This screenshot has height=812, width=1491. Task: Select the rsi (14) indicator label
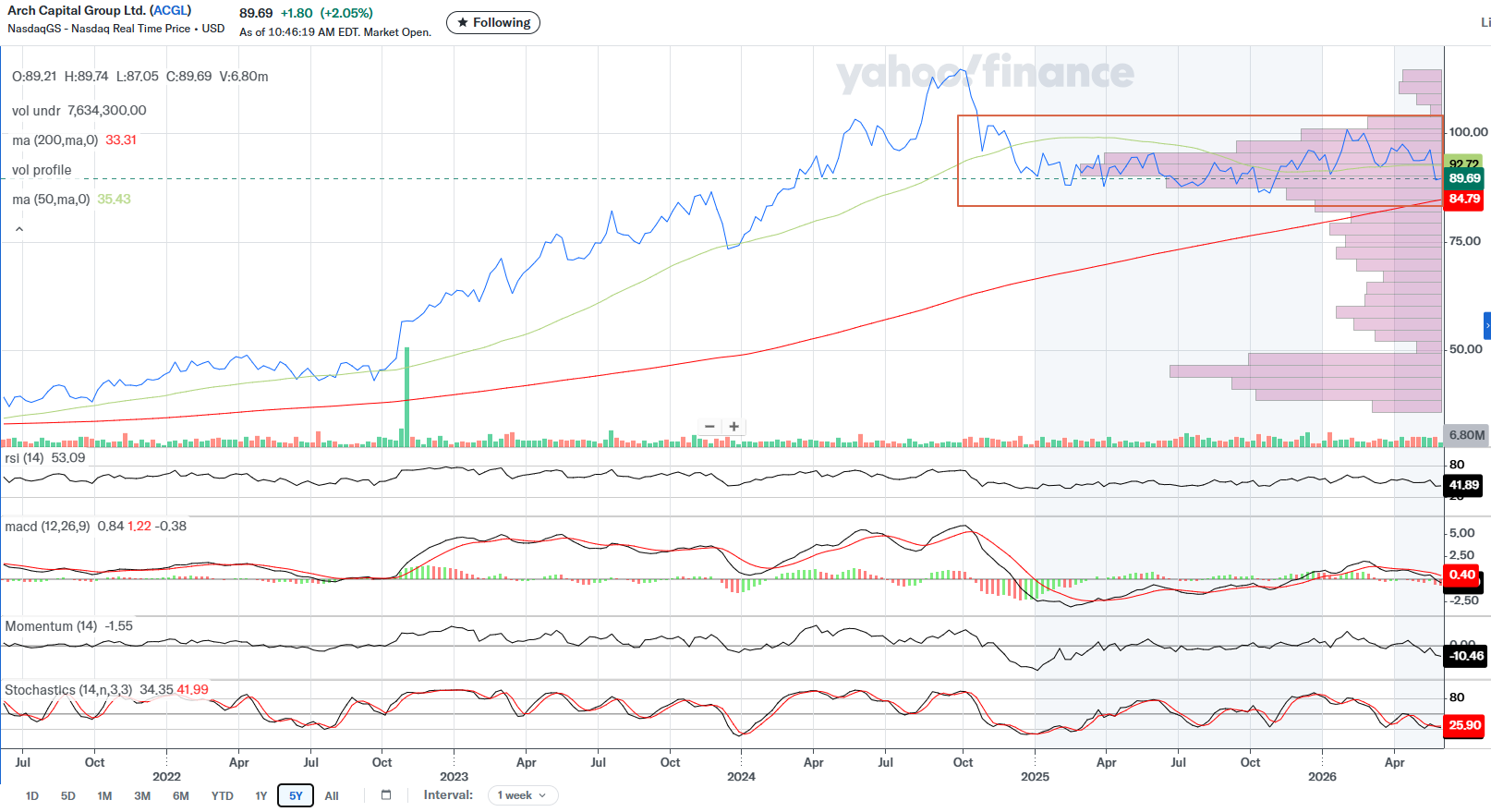[x=24, y=458]
